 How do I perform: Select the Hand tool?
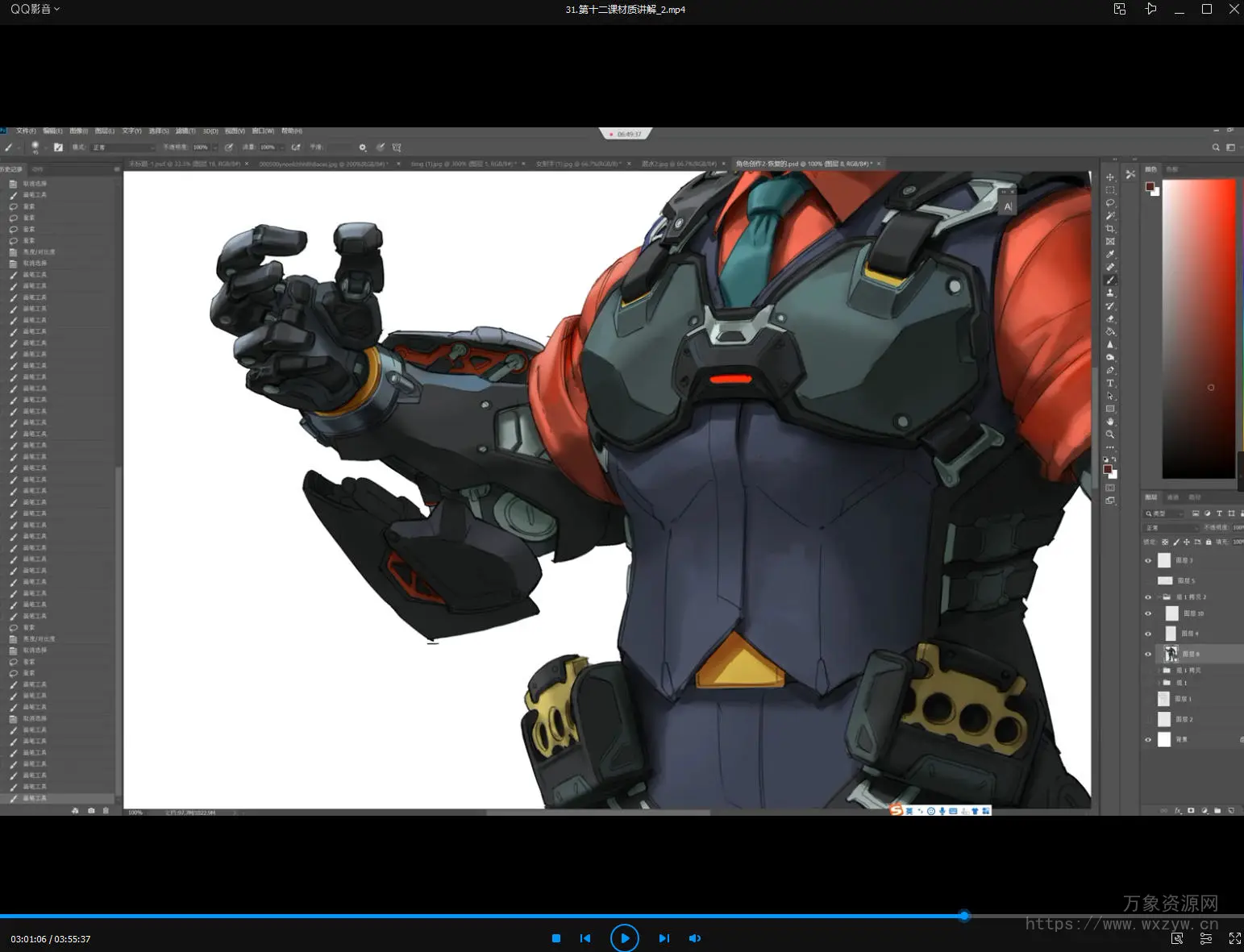pos(1110,422)
